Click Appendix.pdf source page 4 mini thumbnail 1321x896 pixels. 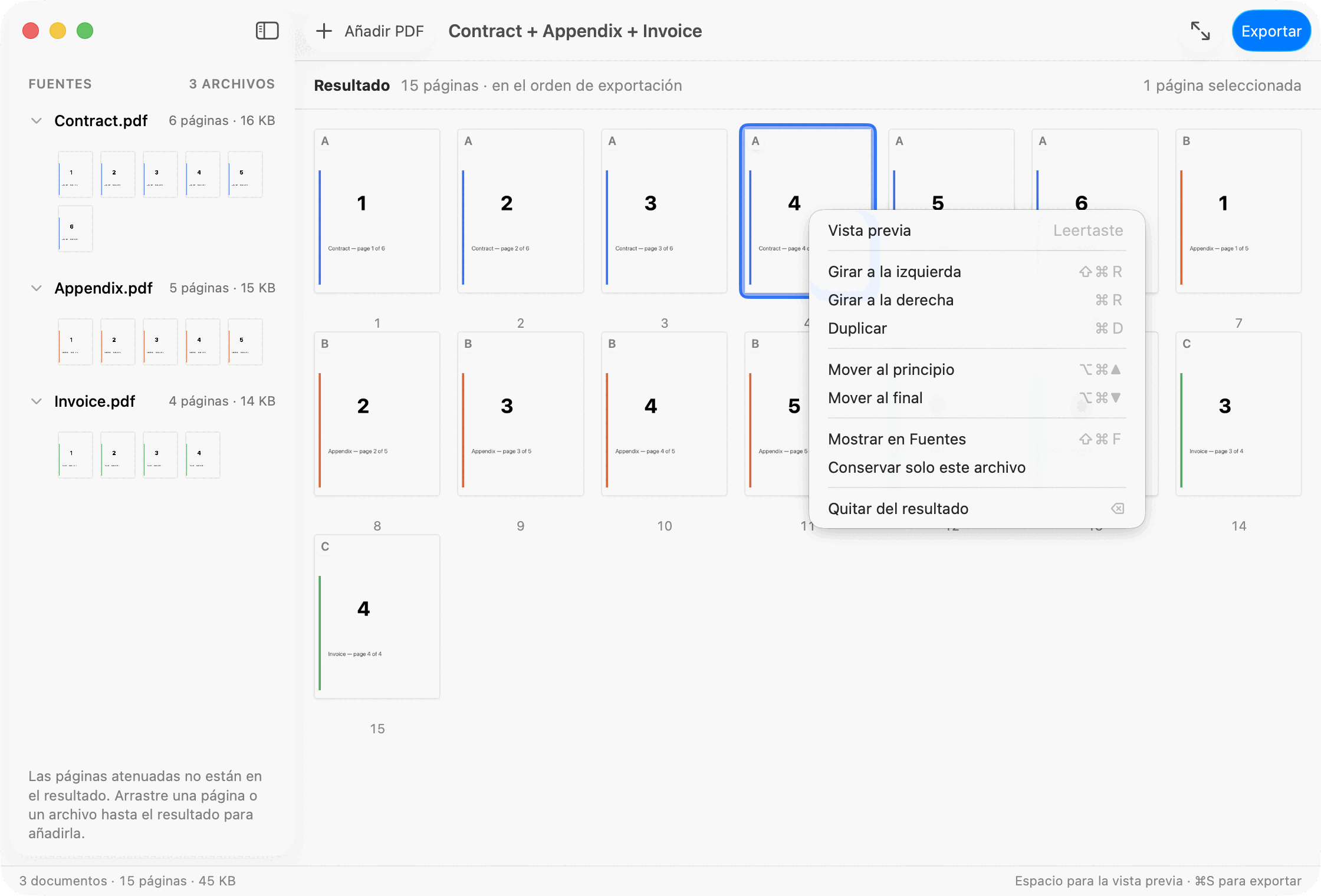203,342
